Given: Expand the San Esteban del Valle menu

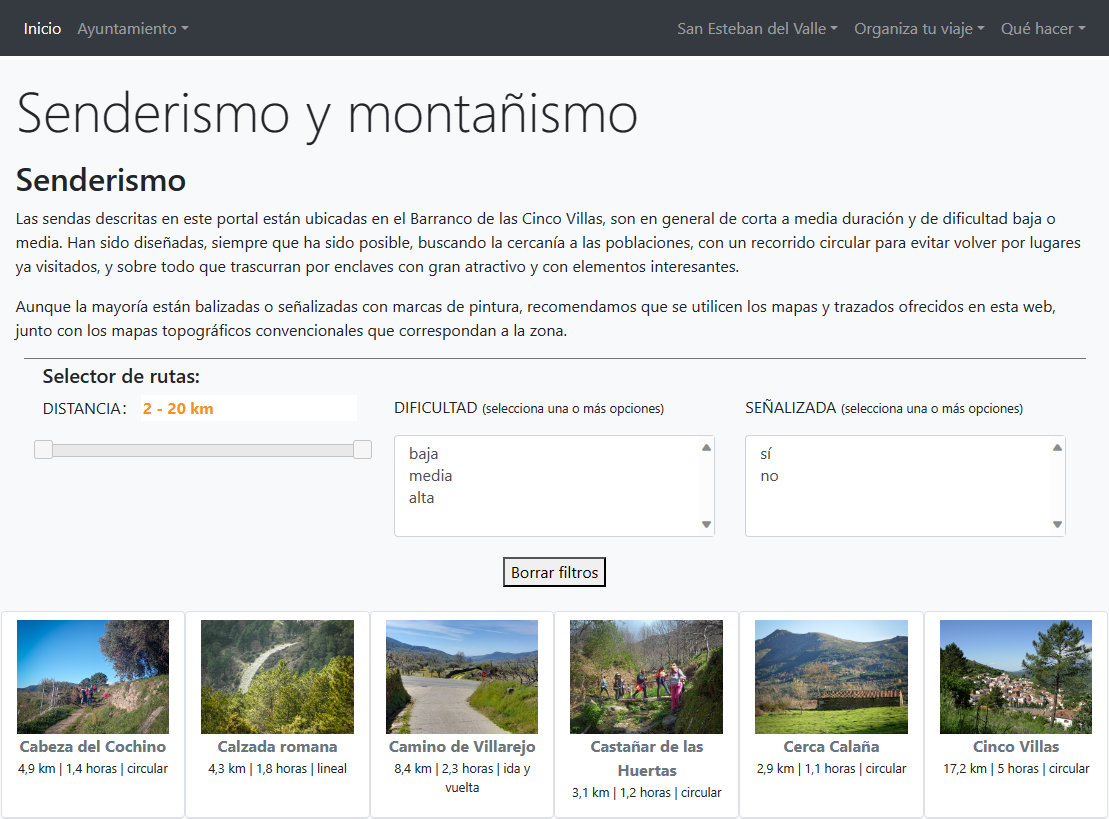Looking at the screenshot, I should pos(757,29).
